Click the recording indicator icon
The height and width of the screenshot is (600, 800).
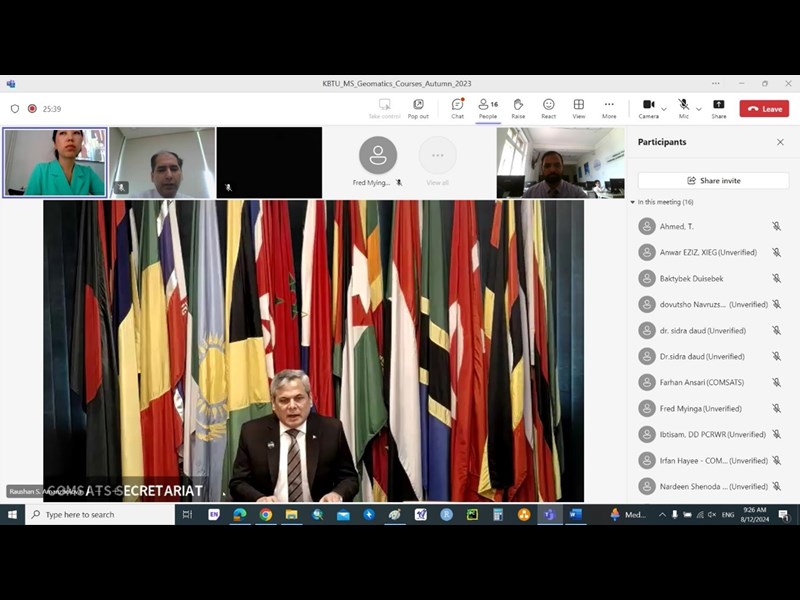[32, 108]
